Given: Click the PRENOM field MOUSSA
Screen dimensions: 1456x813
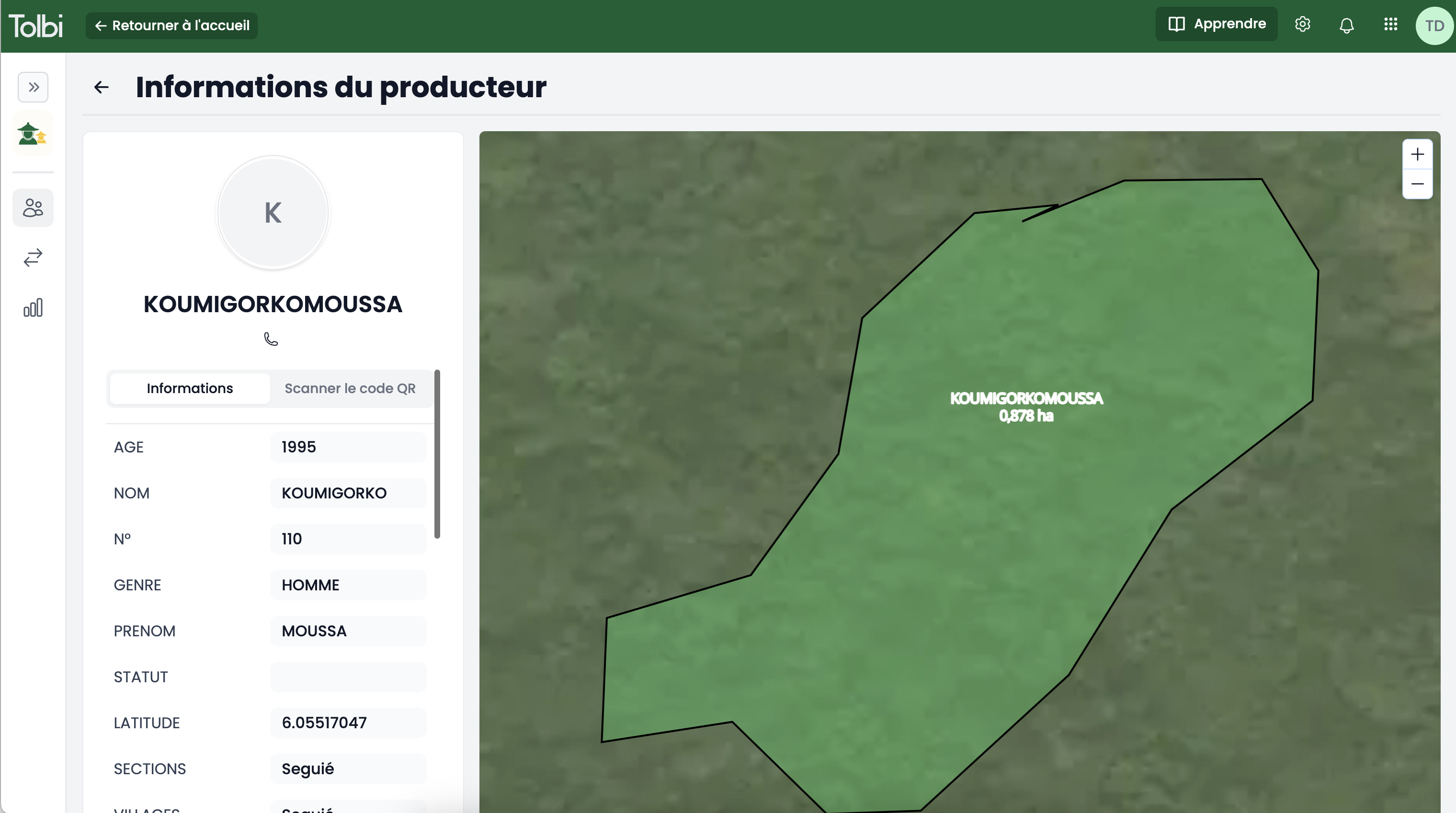Looking at the screenshot, I should coord(348,631).
